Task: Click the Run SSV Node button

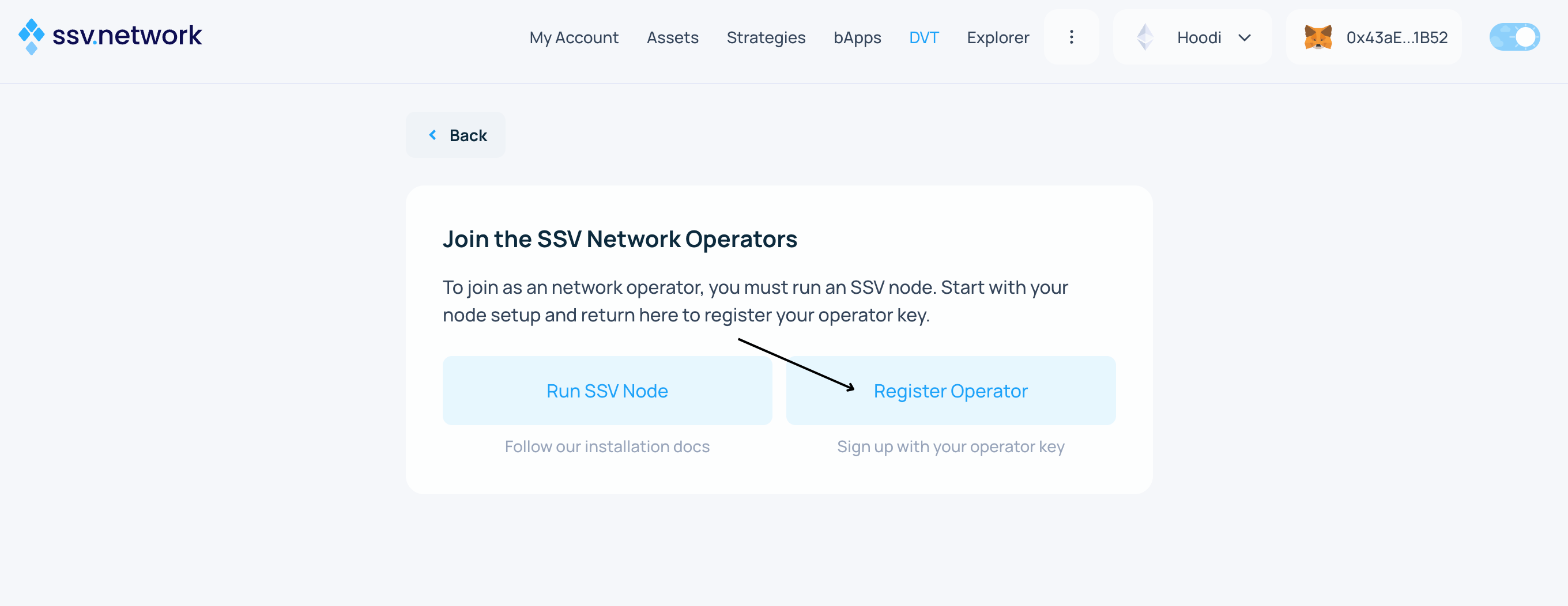Action: click(x=607, y=391)
